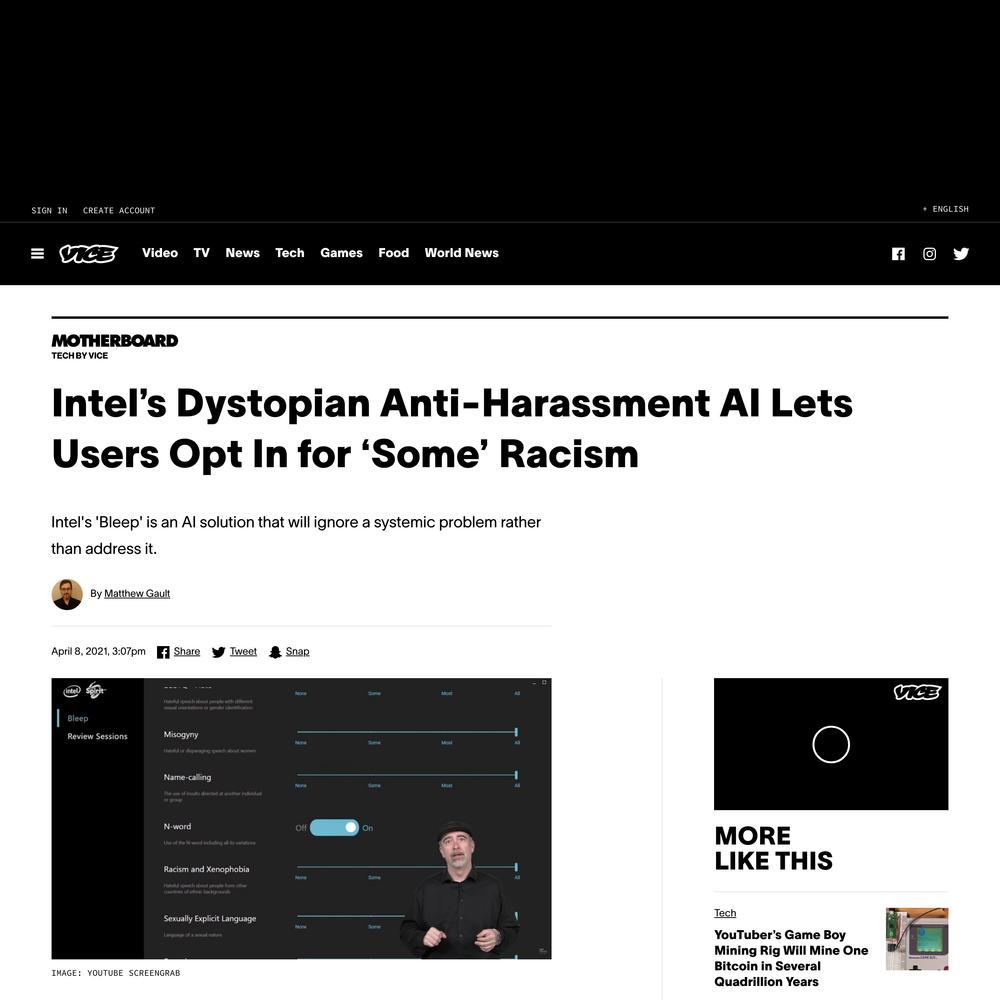Image resolution: width=1000 pixels, height=1000 pixels.
Task: Click the Create Account link
Action: point(119,210)
